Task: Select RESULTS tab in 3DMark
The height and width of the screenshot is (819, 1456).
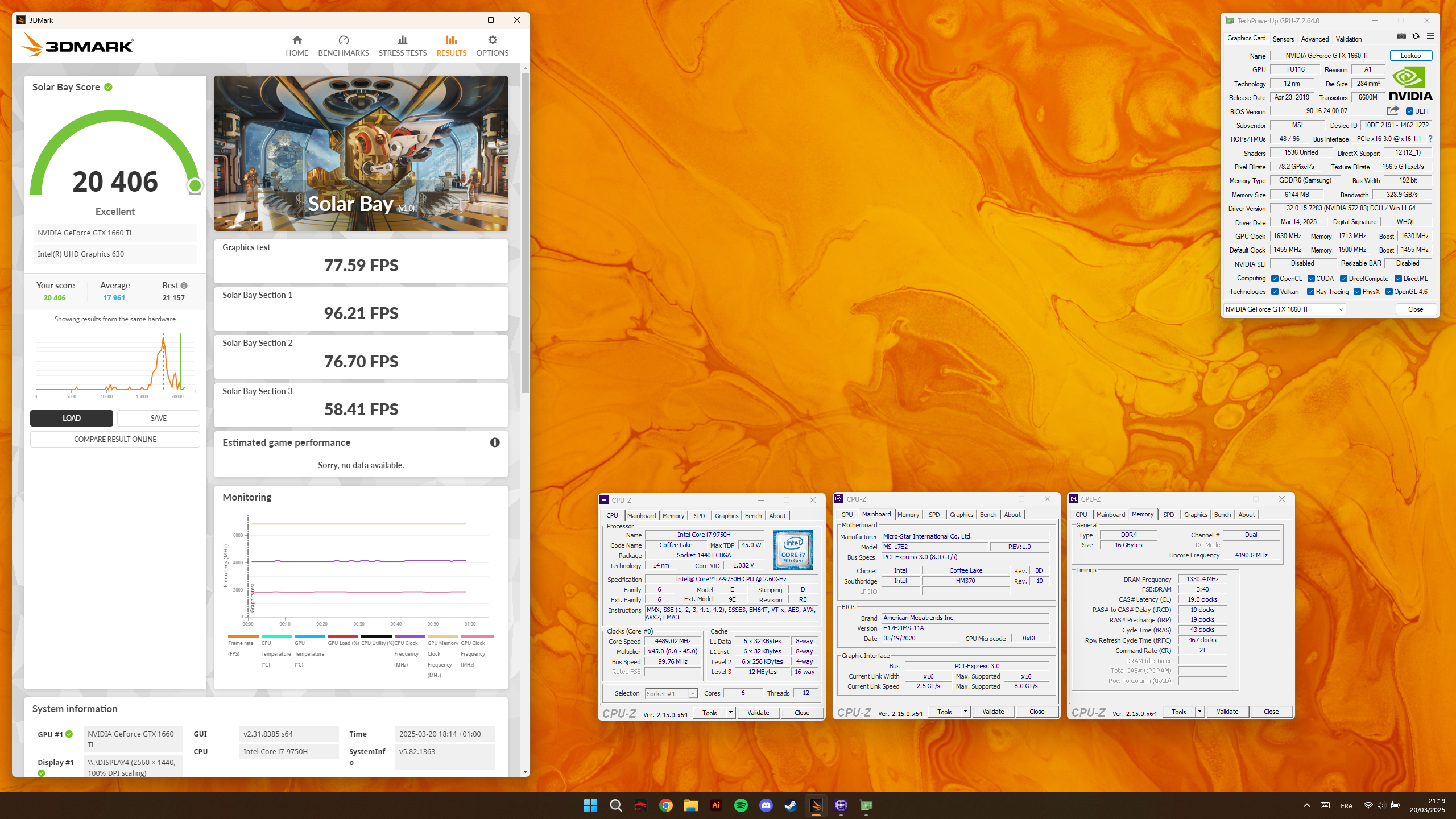Action: pyautogui.click(x=452, y=46)
